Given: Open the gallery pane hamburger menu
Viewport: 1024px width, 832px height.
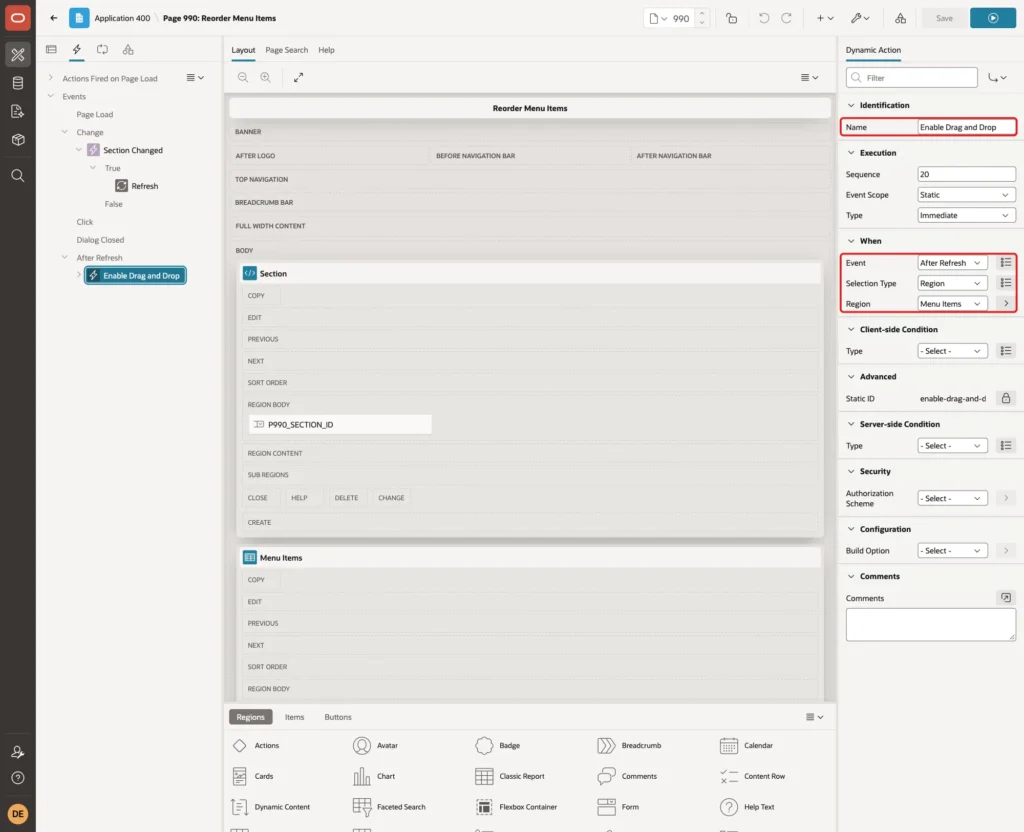Looking at the screenshot, I should pyautogui.click(x=814, y=717).
